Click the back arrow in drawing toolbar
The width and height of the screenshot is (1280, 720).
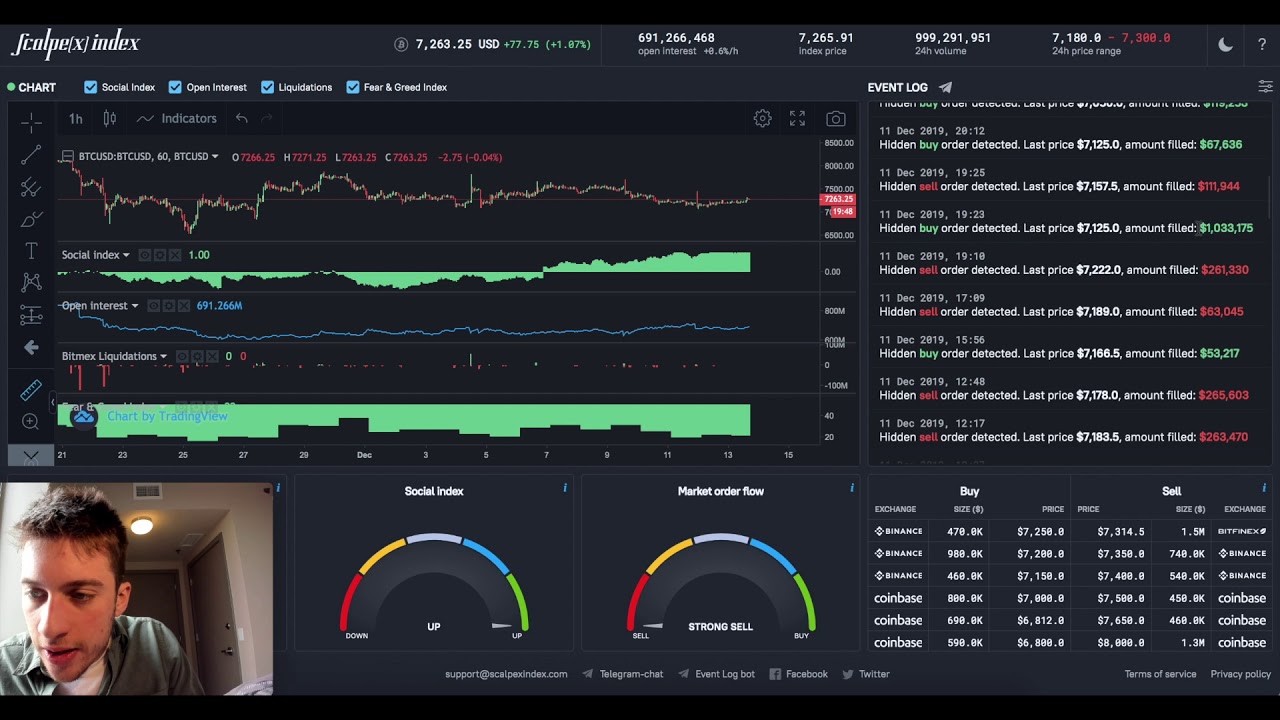[31, 348]
